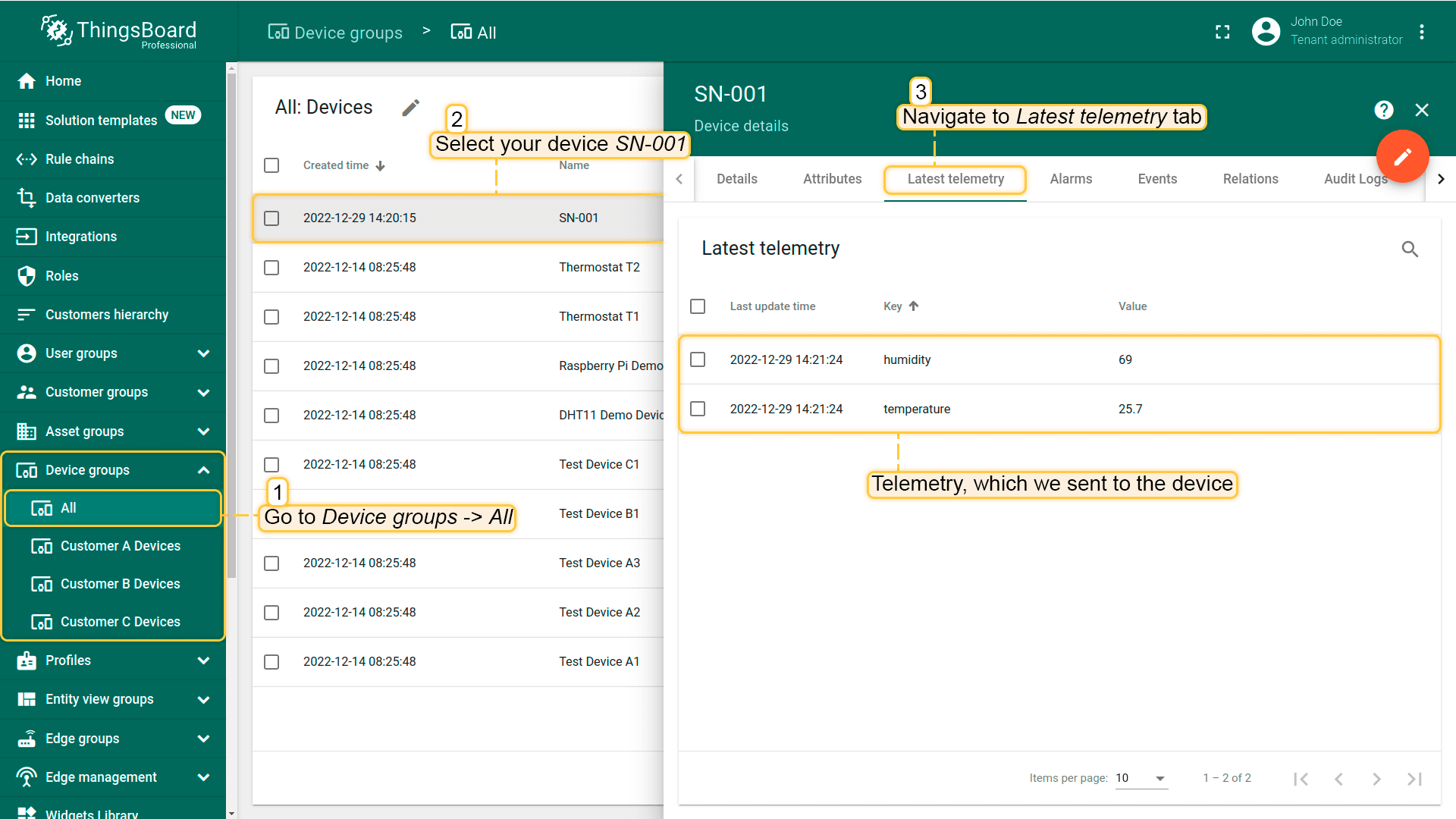Click the orange edit device button
This screenshot has width=1456, height=819.
1403,157
